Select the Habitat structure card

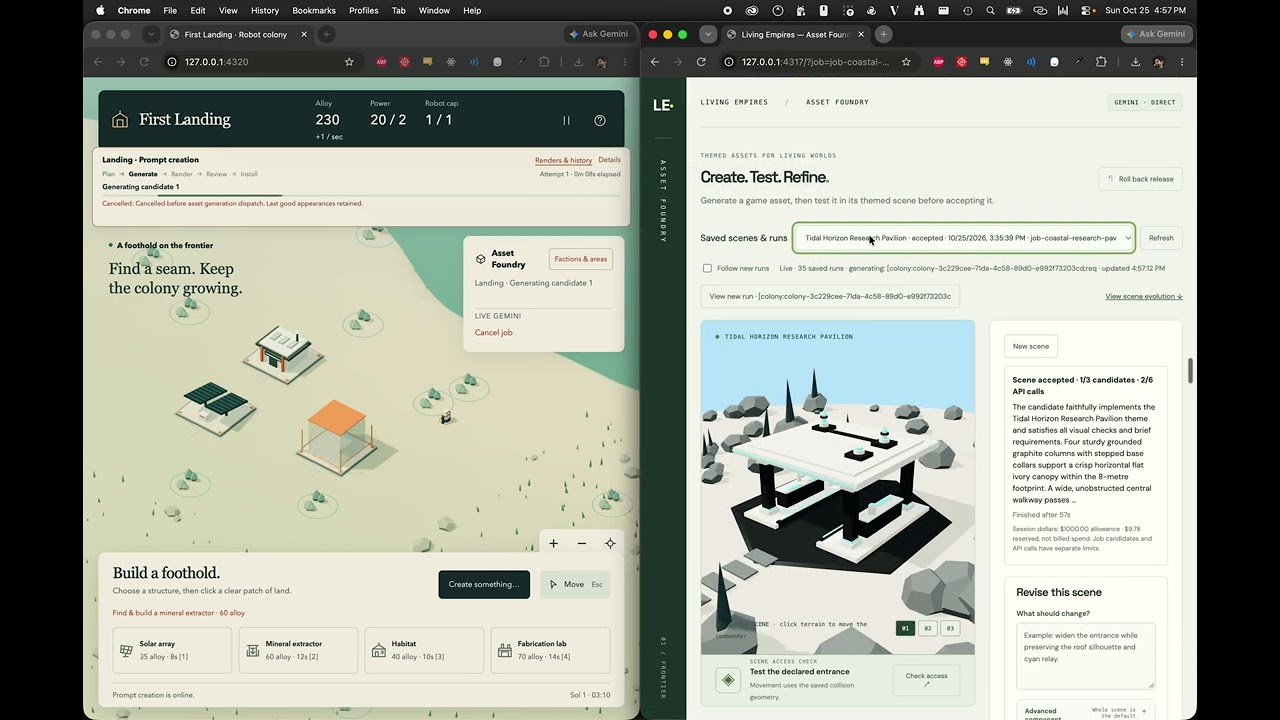point(424,650)
